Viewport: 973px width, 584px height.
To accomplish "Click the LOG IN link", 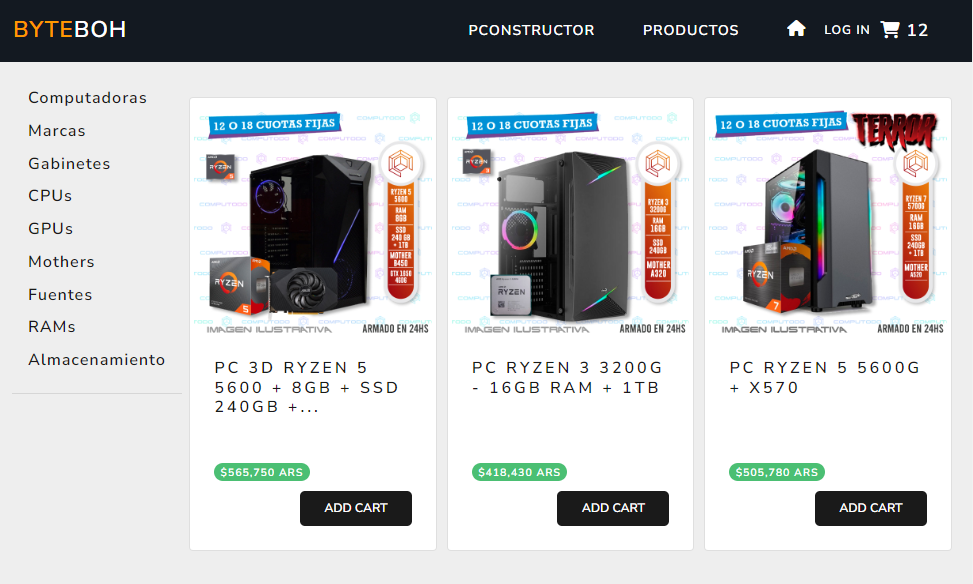I will point(846,30).
